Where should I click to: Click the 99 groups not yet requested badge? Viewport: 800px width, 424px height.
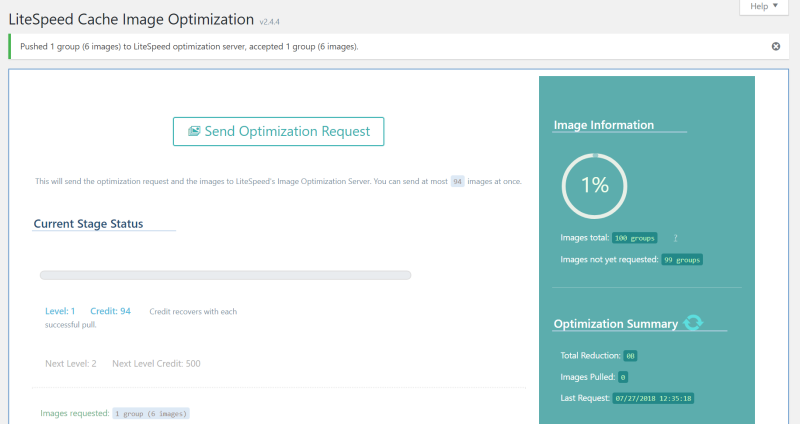tap(682, 260)
